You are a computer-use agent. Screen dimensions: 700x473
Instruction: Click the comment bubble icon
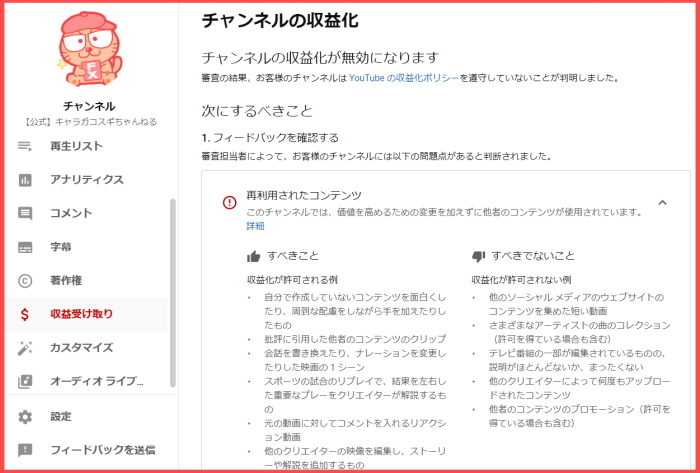click(25, 213)
